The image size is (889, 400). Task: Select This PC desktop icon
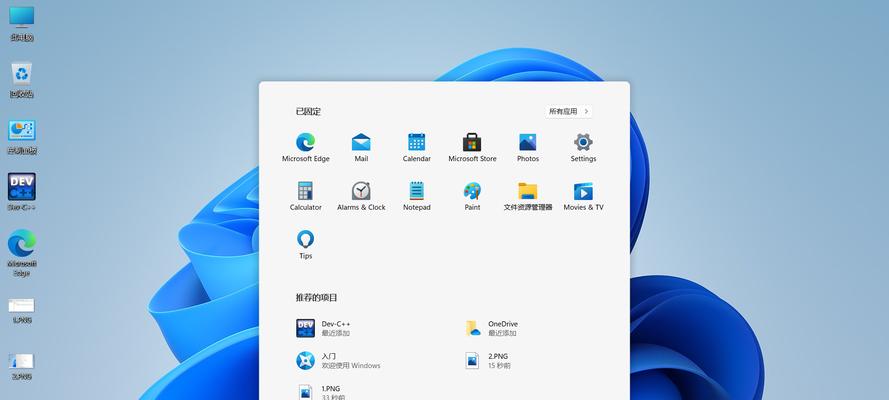pos(22,24)
